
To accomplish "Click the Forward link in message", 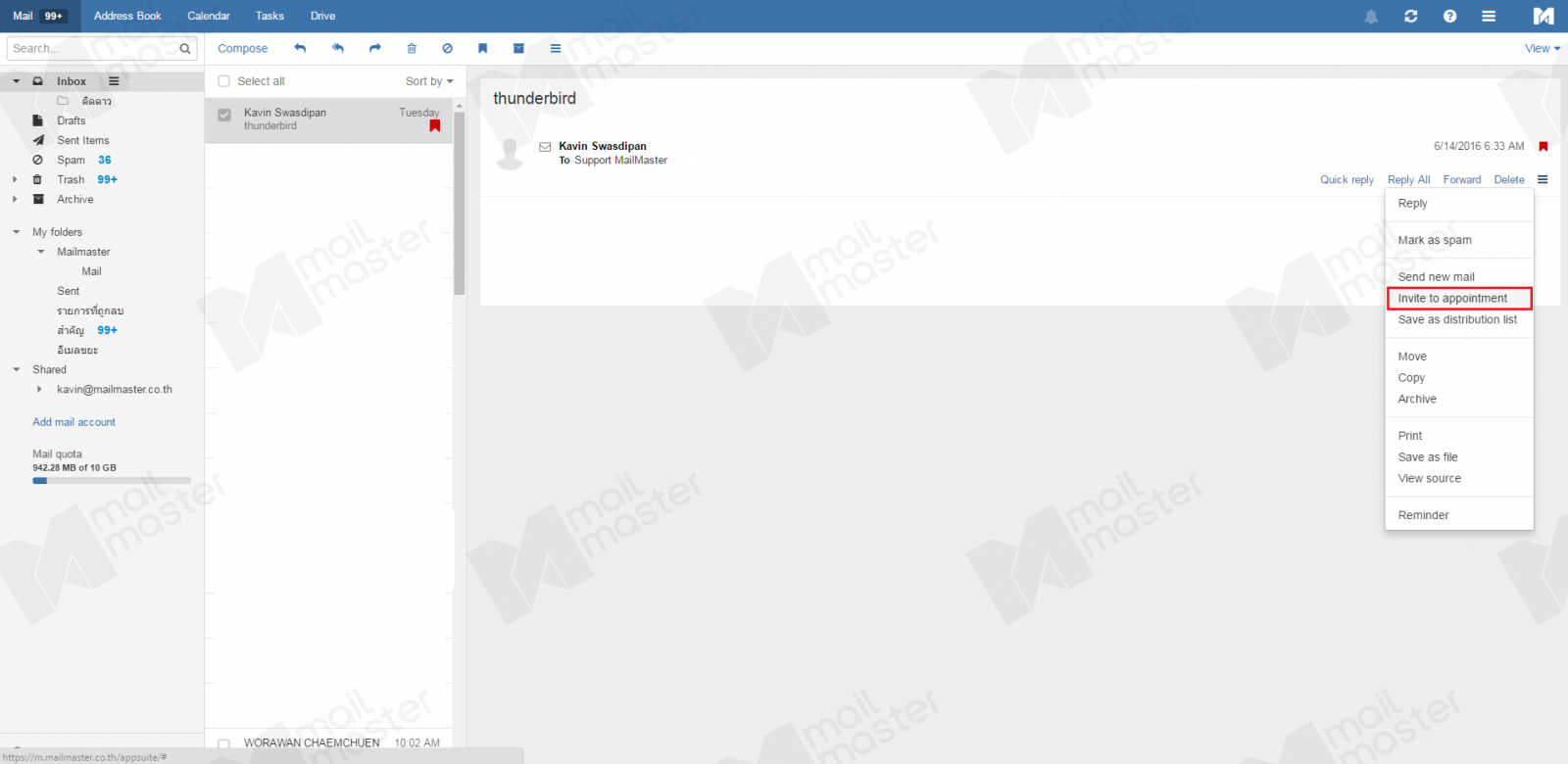I will pos(1462,179).
